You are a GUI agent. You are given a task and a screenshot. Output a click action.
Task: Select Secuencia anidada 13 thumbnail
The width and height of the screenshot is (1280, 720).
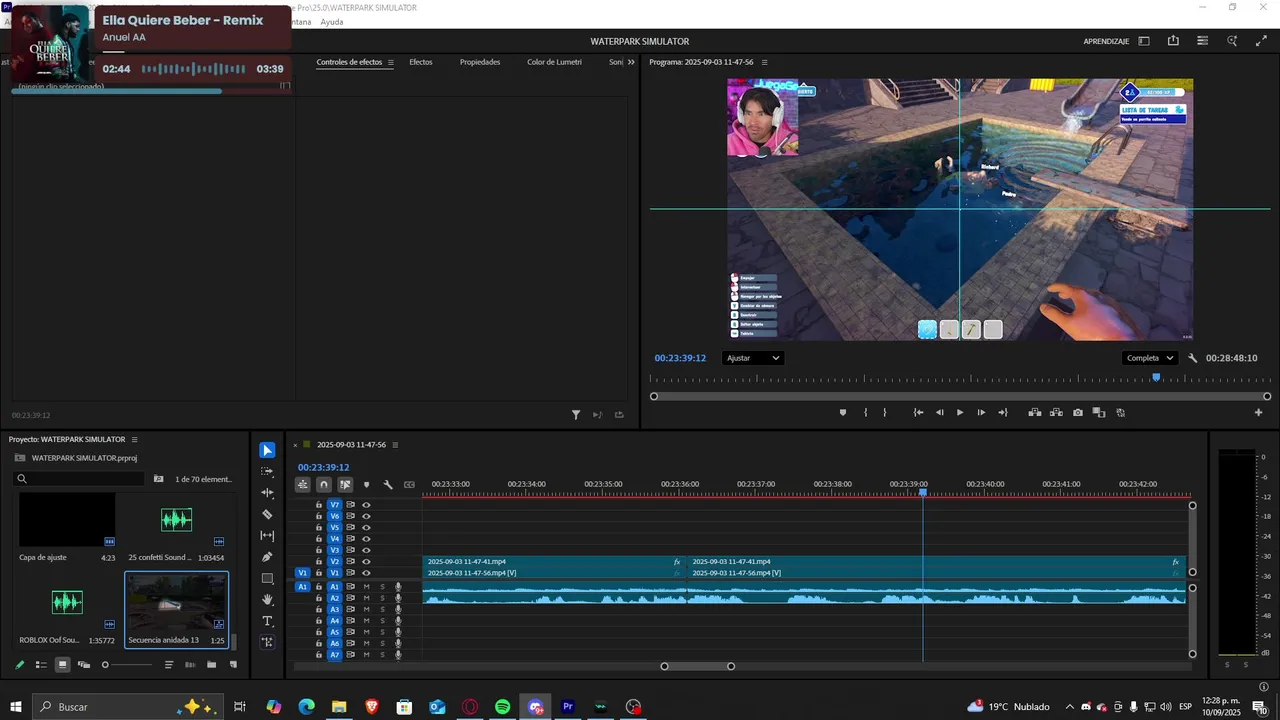176,602
